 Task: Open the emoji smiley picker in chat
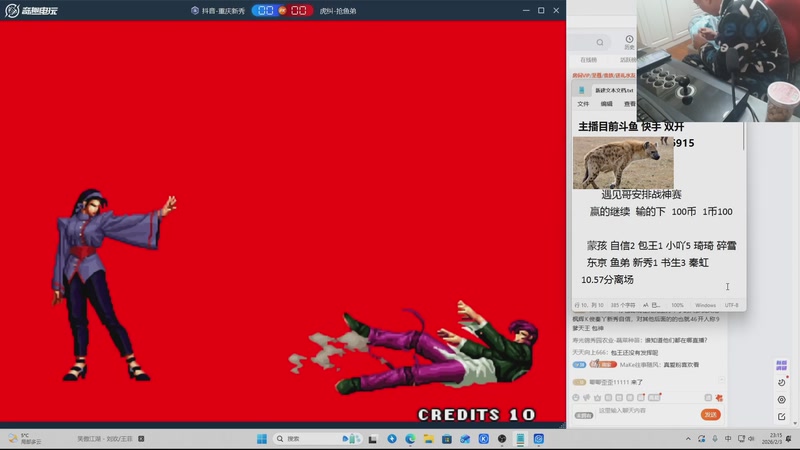point(576,397)
